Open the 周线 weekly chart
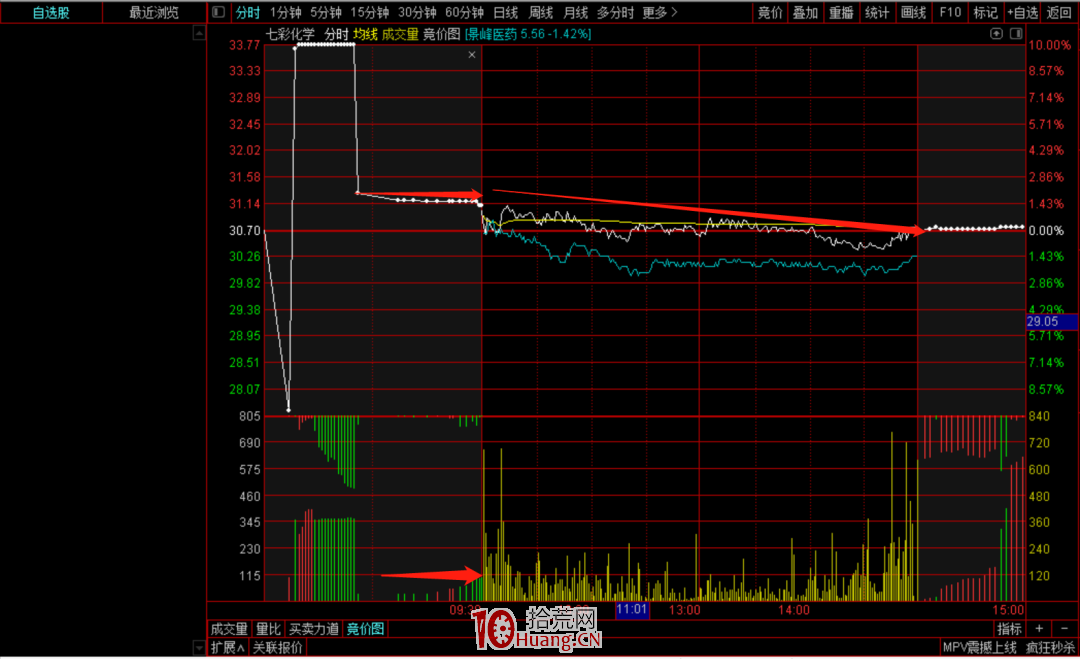 click(x=541, y=12)
